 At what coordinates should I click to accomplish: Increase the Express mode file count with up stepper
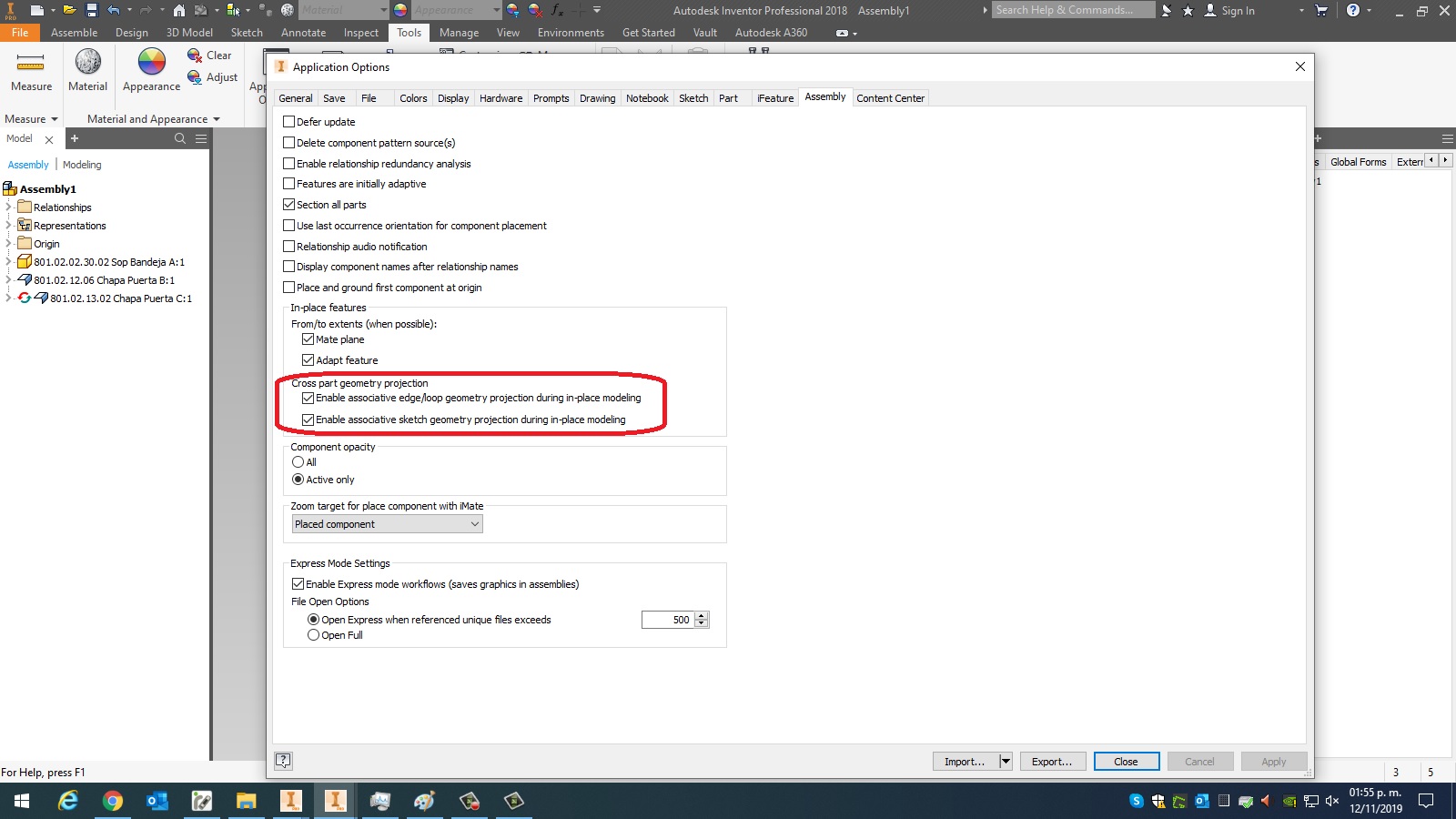click(x=701, y=615)
